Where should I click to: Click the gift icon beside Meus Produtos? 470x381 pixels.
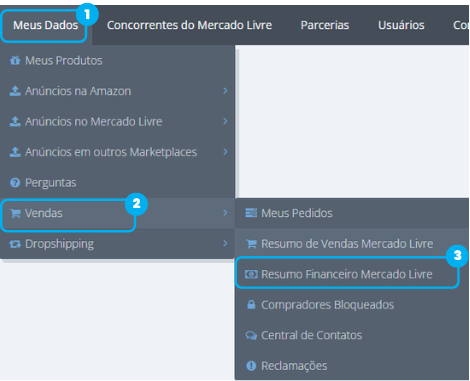coord(15,61)
